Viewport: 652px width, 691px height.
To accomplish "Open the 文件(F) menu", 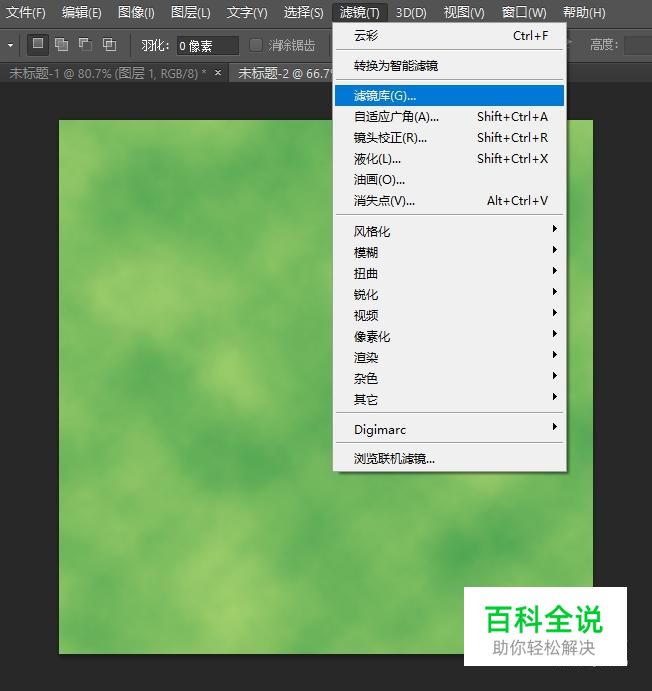I will click(26, 12).
